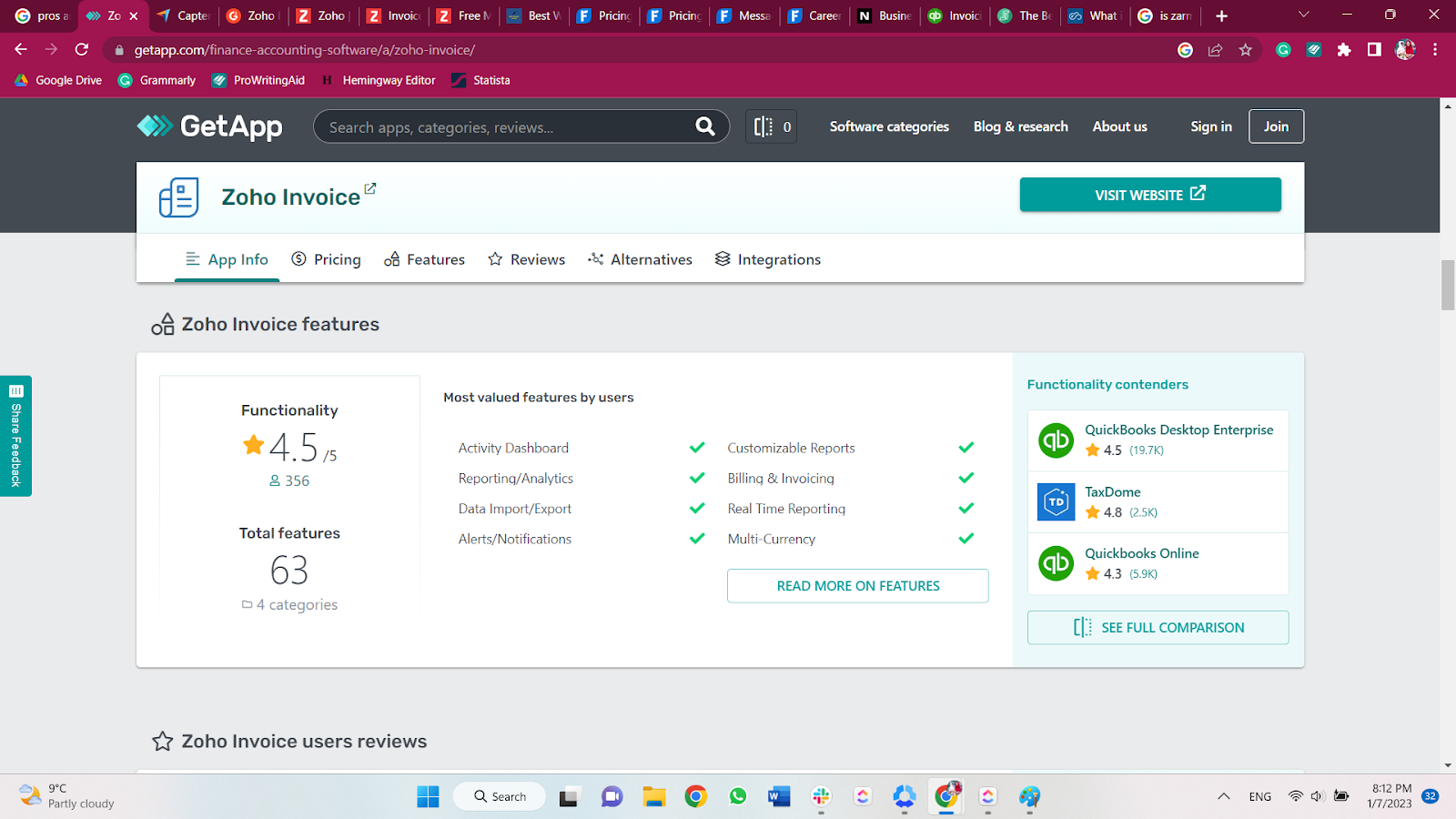The height and width of the screenshot is (819, 1456).
Task: Click the QuickBooks Desktop Enterprise logo
Action: pos(1057,440)
